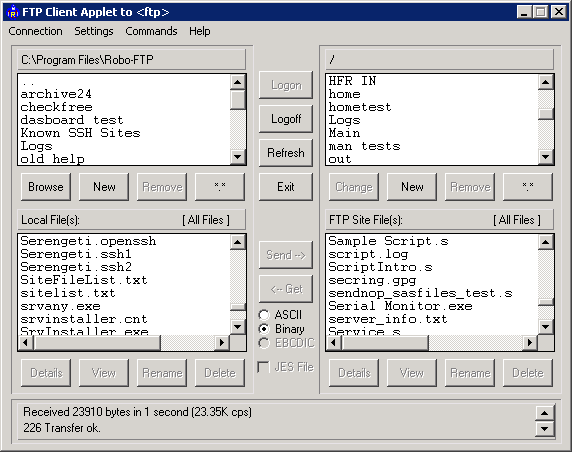The width and height of the screenshot is (572, 452).
Task: Click the local files View button
Action: (x=104, y=373)
